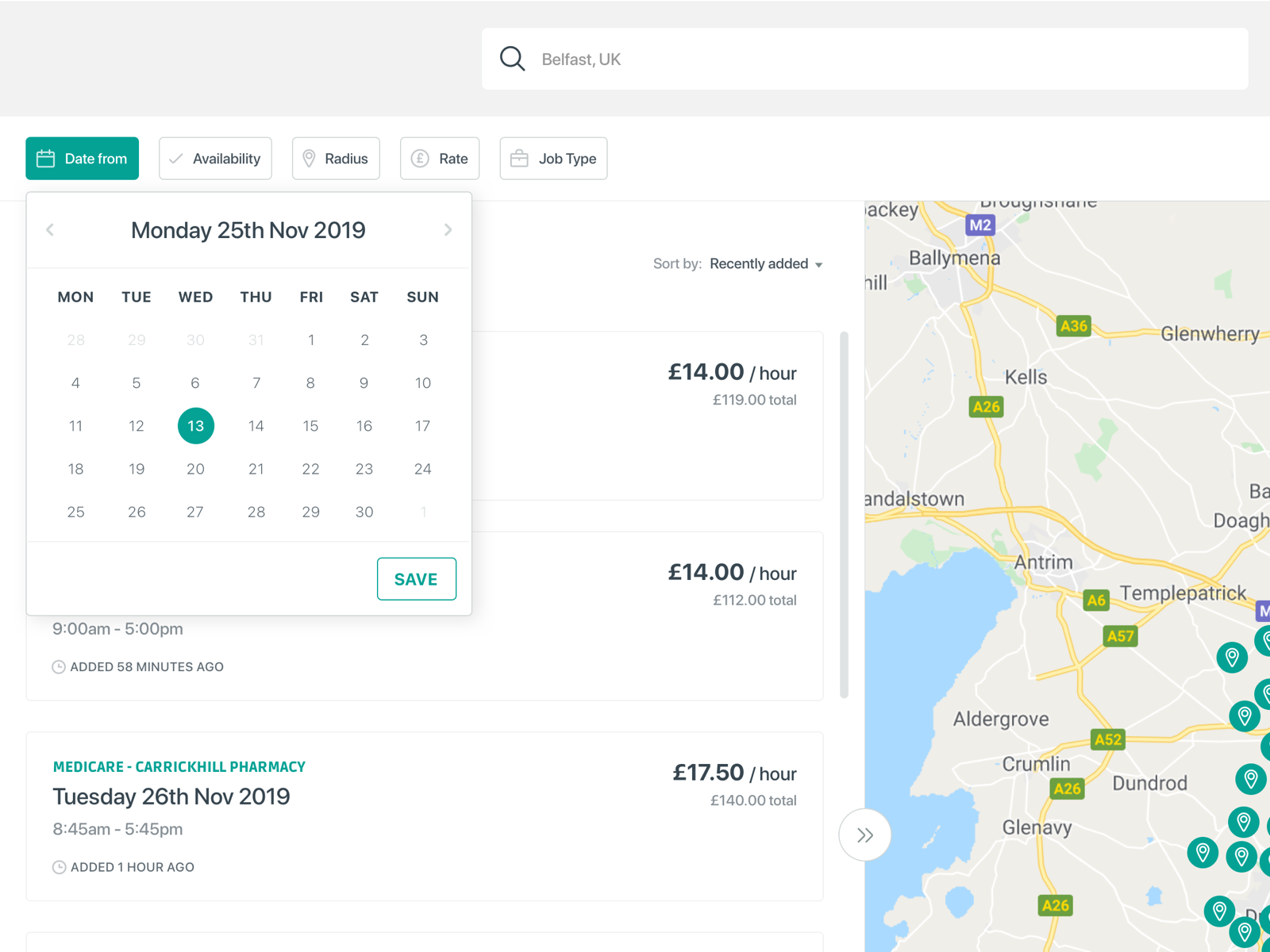Select the 13th in the calendar
This screenshot has width=1270, height=952.
[195, 426]
